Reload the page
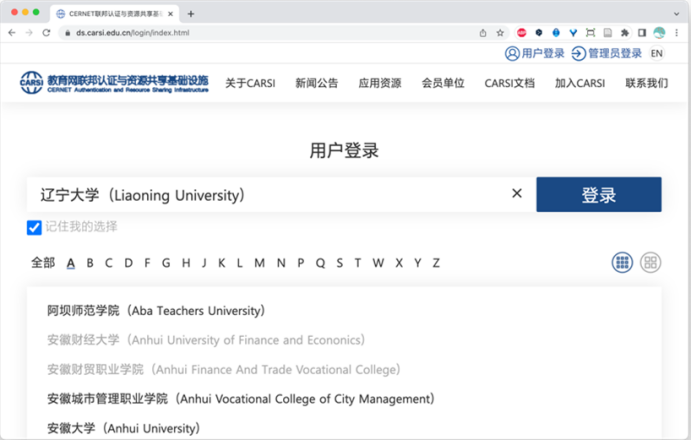Viewport: 692px width, 441px height. tap(46, 33)
